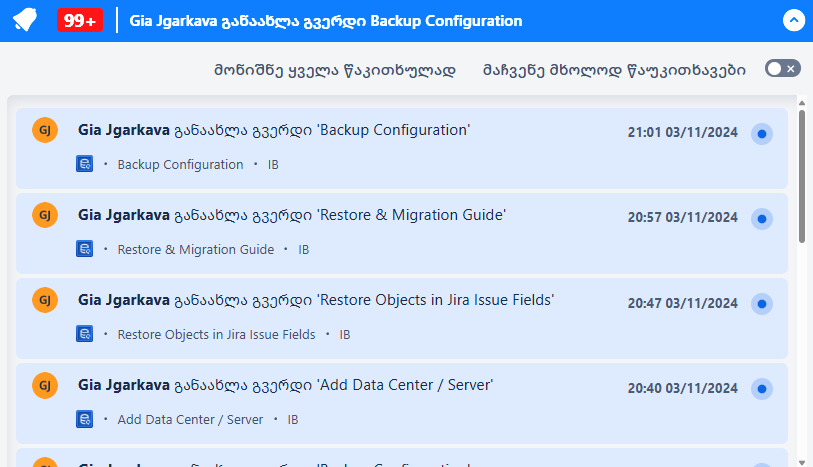Click GJ avatar in Backup Configuration 21:01 row
The height and width of the screenshot is (467, 813).
[x=45, y=130]
